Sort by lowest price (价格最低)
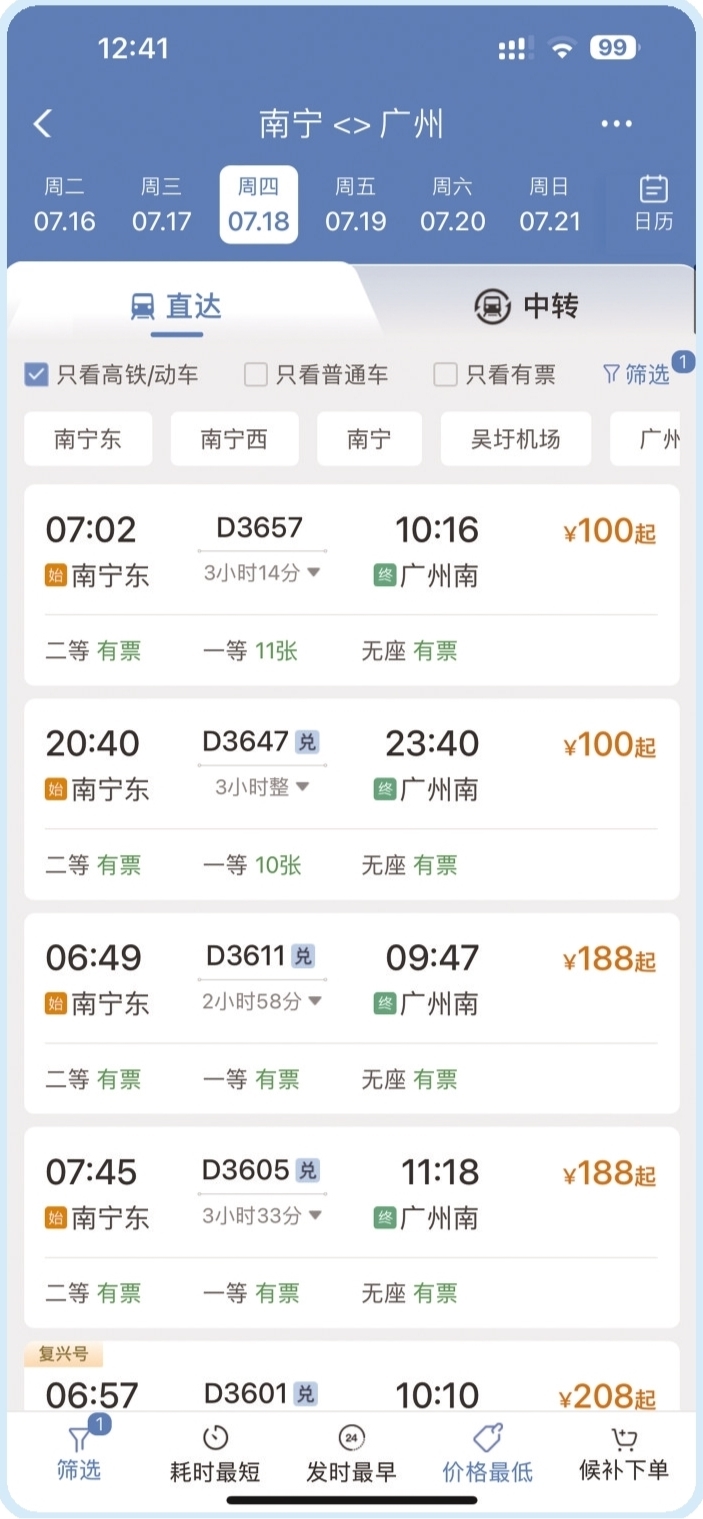 point(488,1454)
